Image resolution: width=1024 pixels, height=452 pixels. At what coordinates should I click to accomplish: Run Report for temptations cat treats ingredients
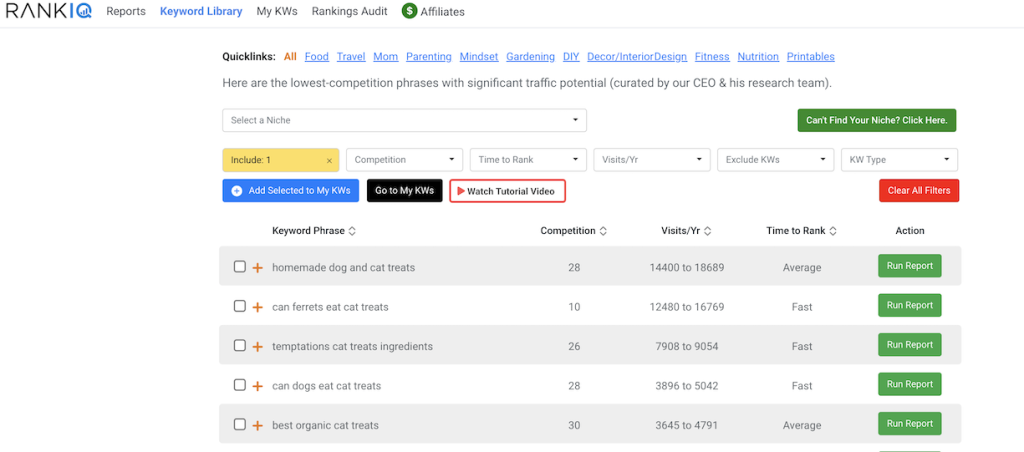[910, 345]
